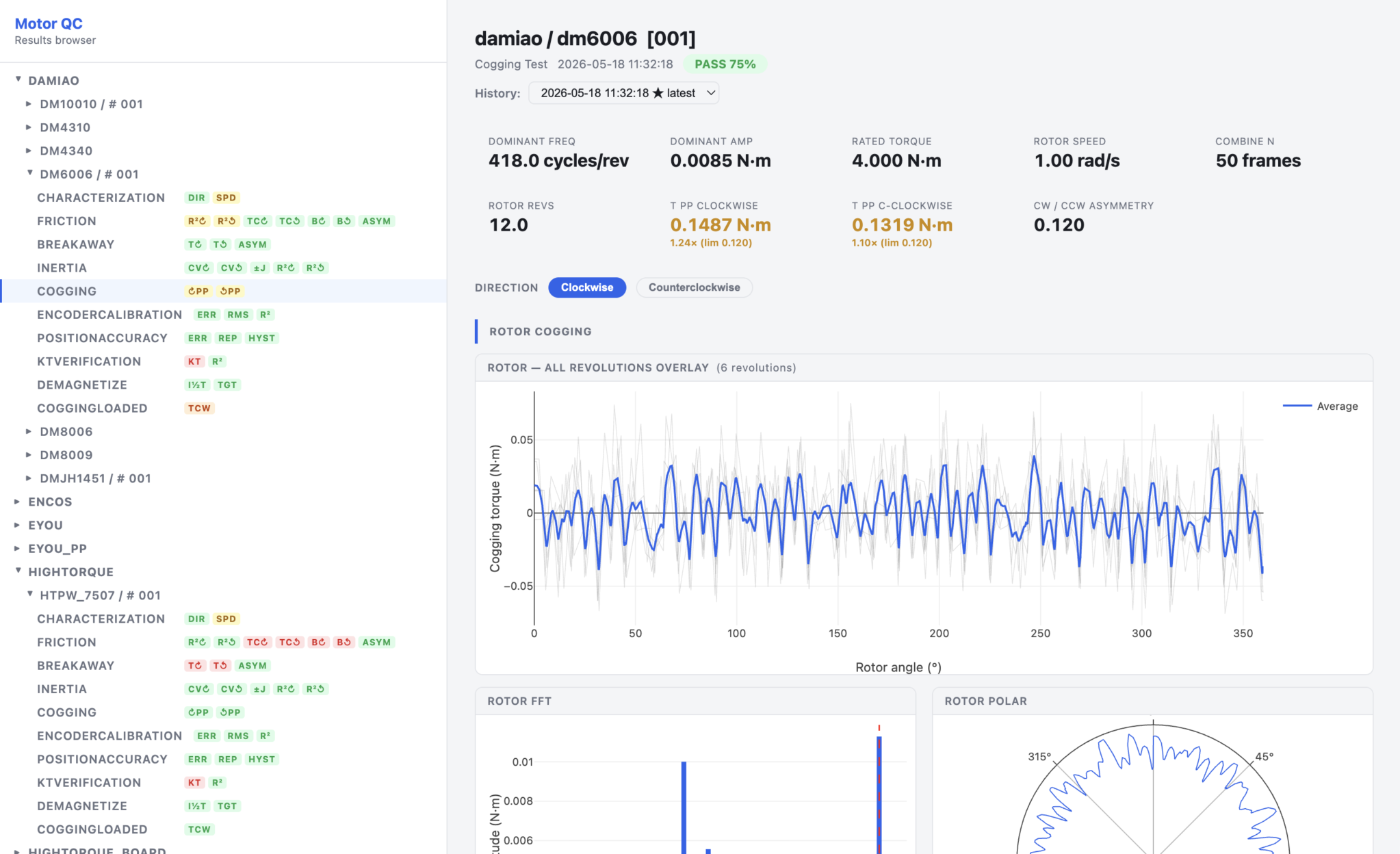This screenshot has height=854, width=1400.
Task: Click the HYST badge on DM6006 positionaccuracy
Action: 261,338
